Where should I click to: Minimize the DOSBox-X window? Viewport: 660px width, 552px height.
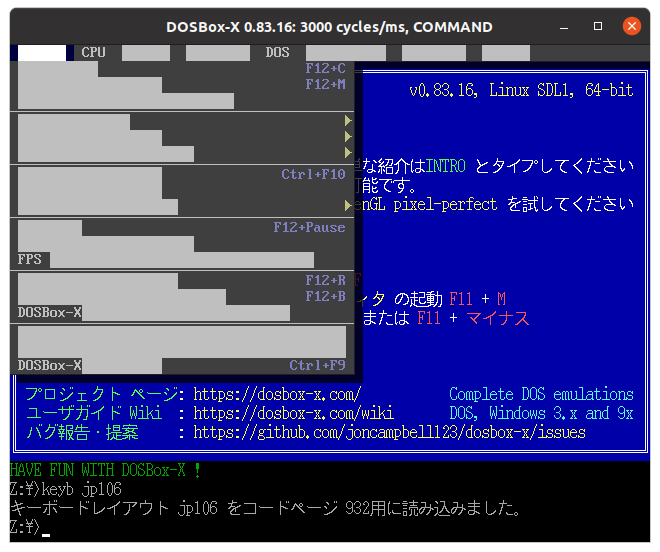[x=564, y=27]
